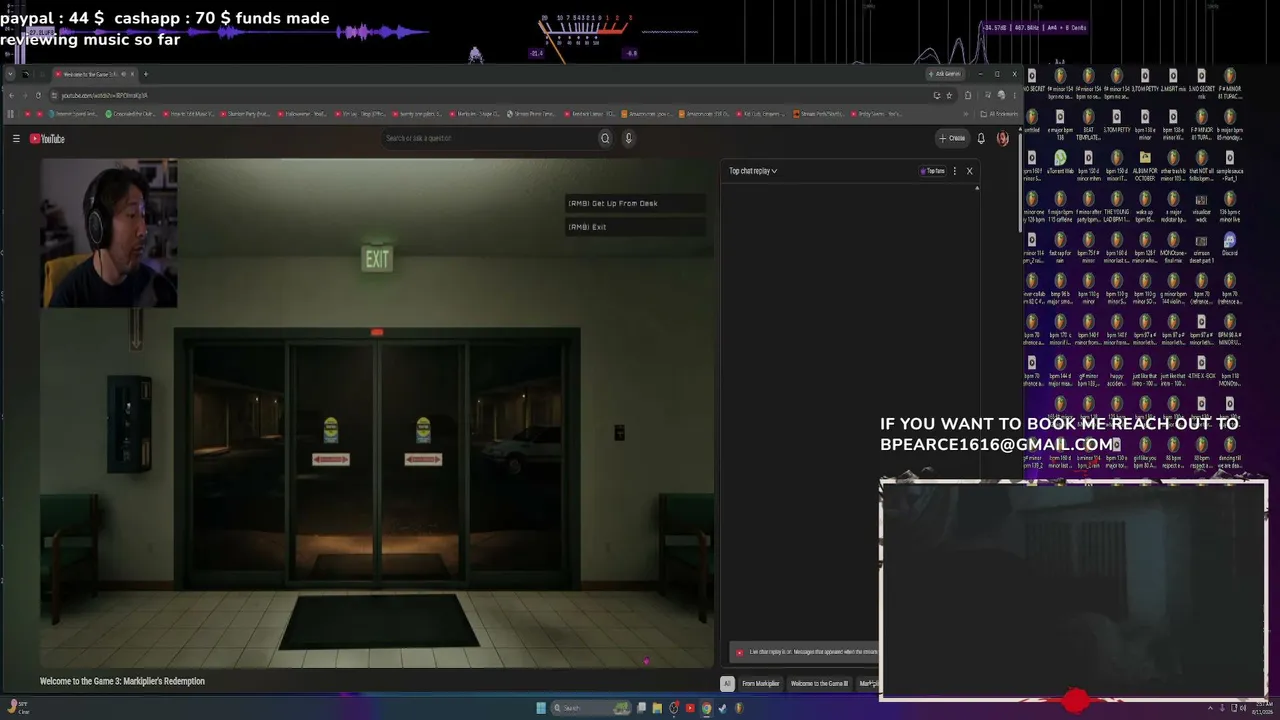Open uTorrent Web desktop shortcut

pyautogui.click(x=1060, y=164)
